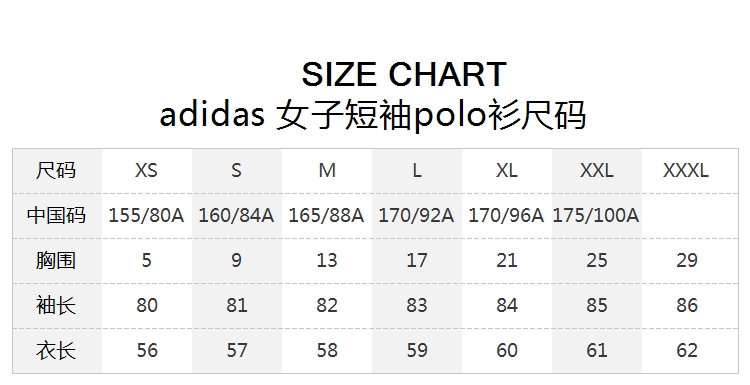This screenshot has height=385, width=750.
Task: Select the M size column header
Action: click(x=327, y=170)
